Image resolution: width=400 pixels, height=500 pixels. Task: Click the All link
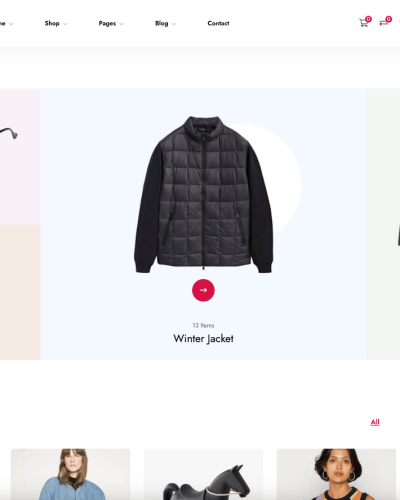[375, 422]
